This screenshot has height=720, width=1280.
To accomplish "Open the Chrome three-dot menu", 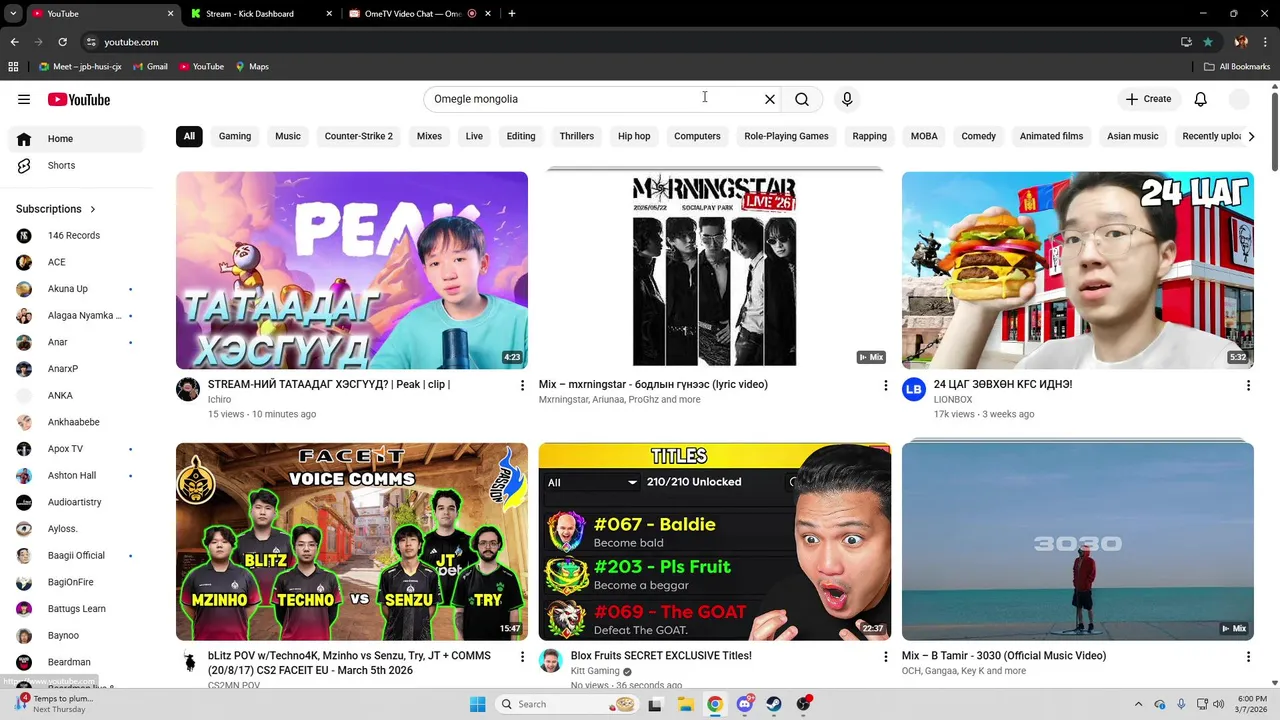I will click(1266, 42).
